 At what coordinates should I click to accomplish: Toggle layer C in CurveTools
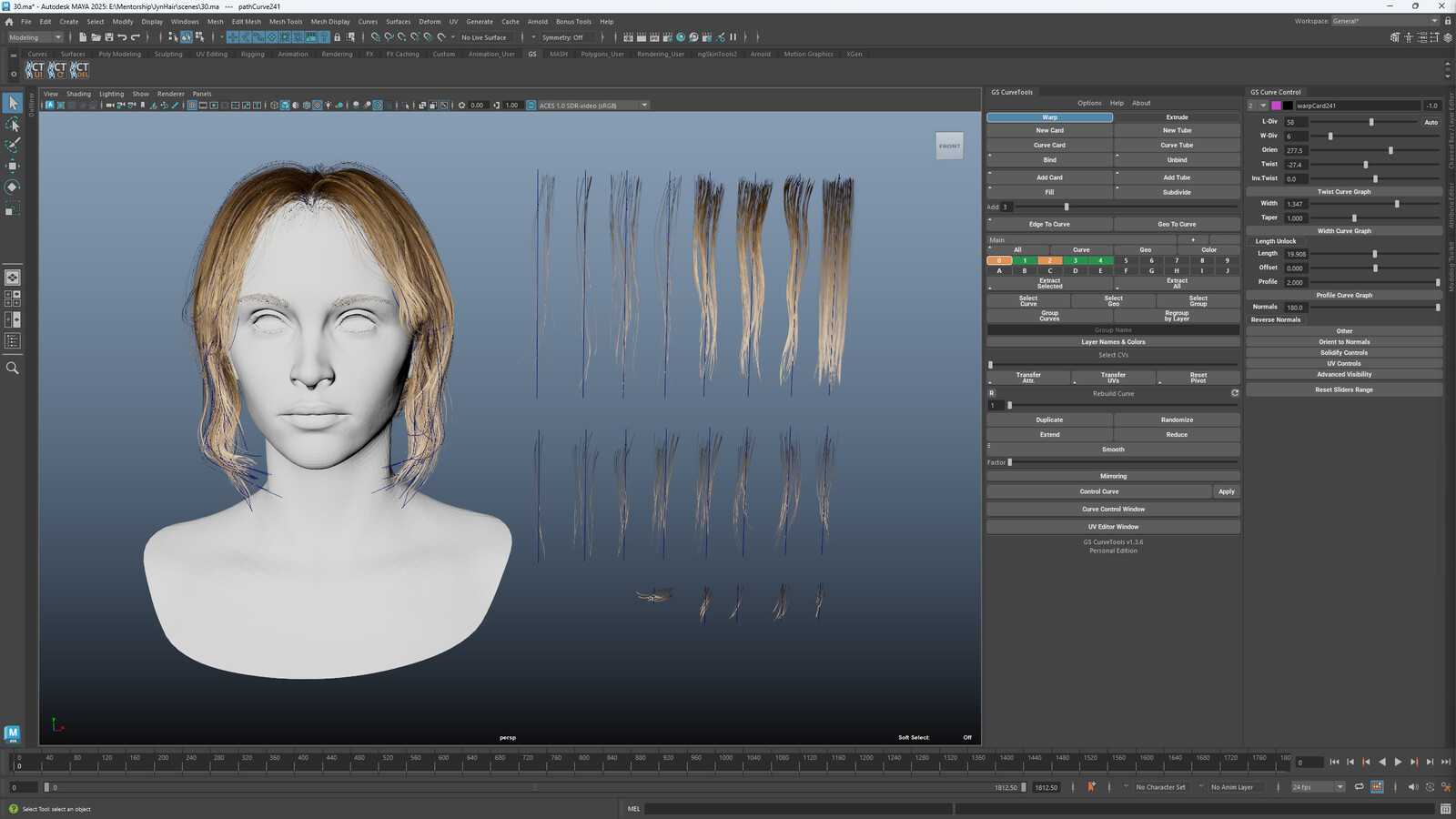[x=1049, y=270]
